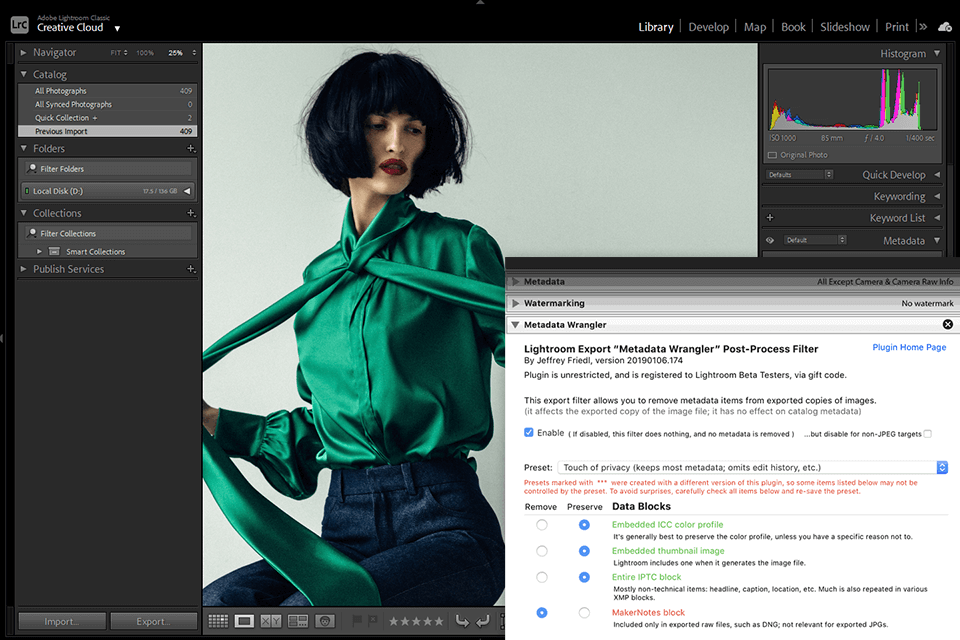
Task: Show more modules with double-chevron
Action: 923,27
